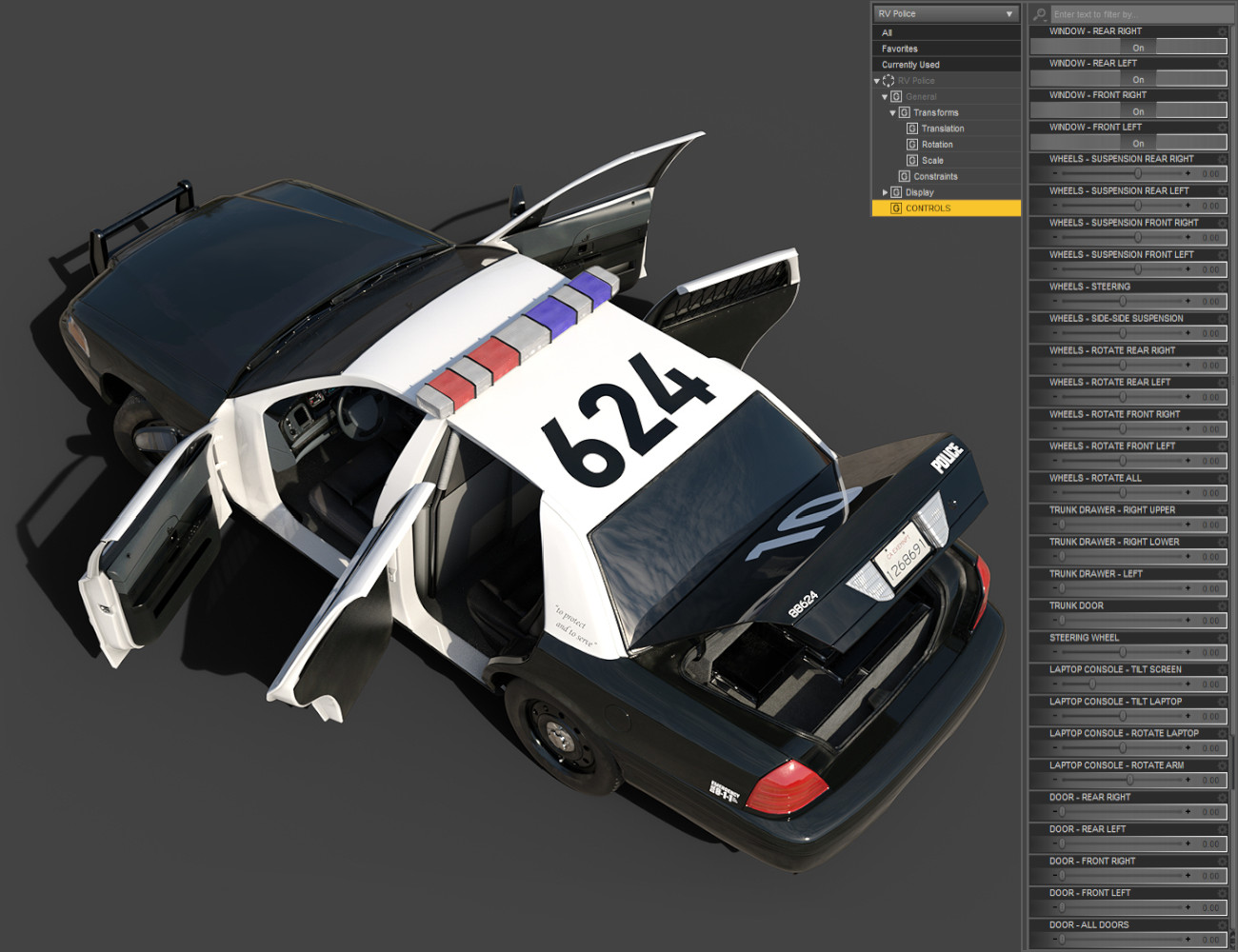Toggle WINDOW - REAR LEFT On switch

tap(1128, 79)
